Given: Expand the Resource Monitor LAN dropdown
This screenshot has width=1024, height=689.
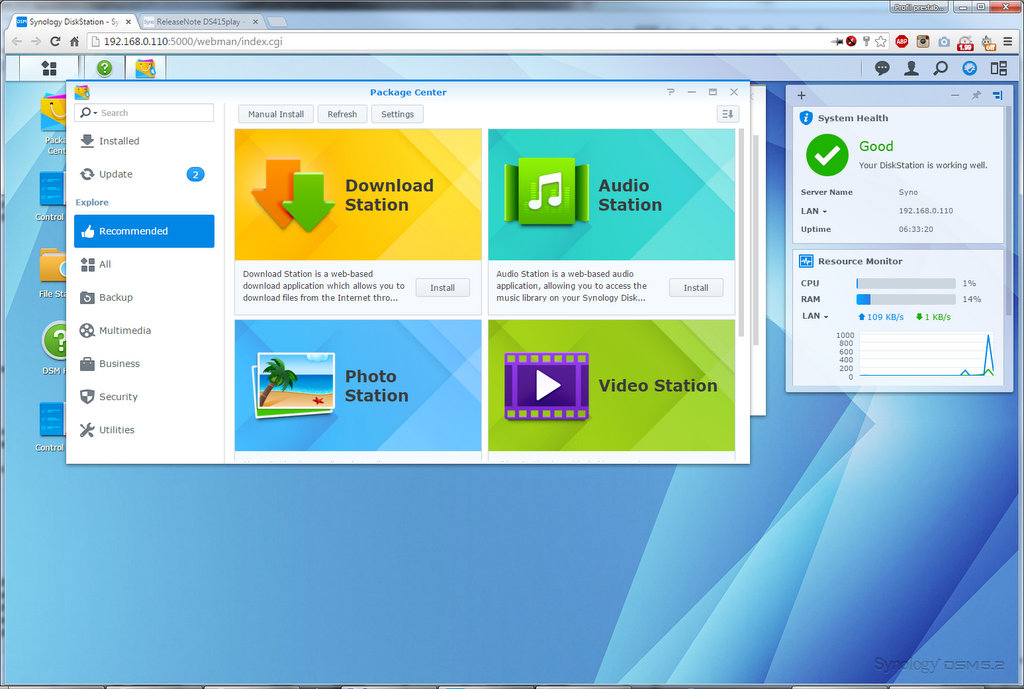Looking at the screenshot, I should pyautogui.click(x=825, y=317).
